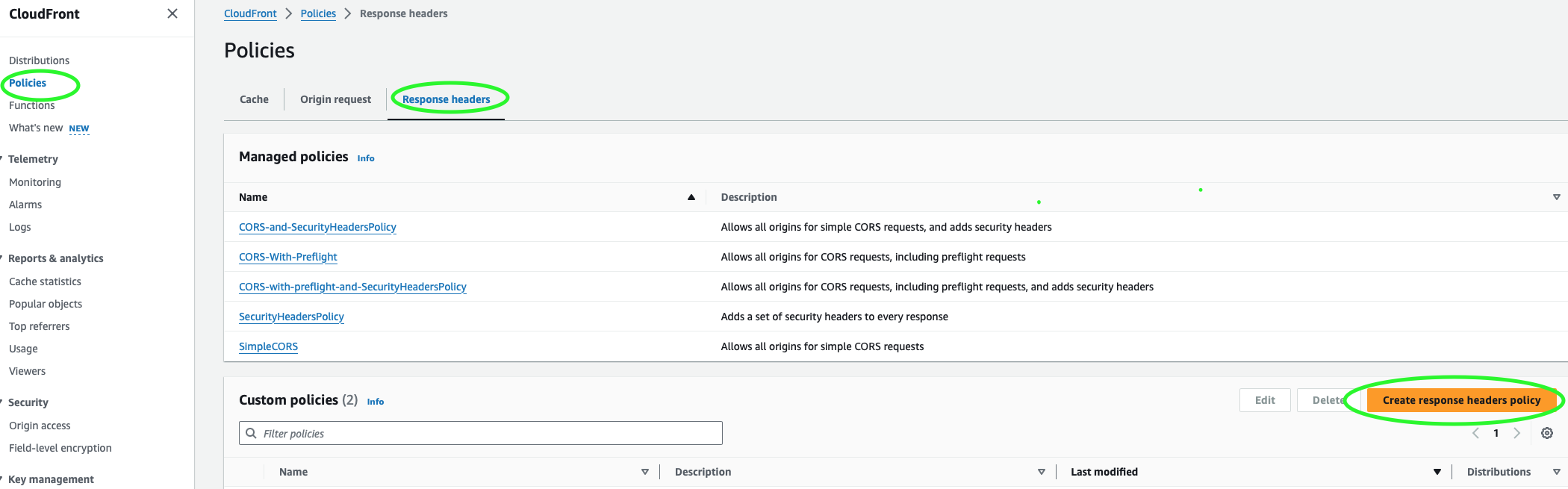The width and height of the screenshot is (1568, 489).
Task: Sort managed policies by Name ascending arrow
Action: [x=691, y=197]
